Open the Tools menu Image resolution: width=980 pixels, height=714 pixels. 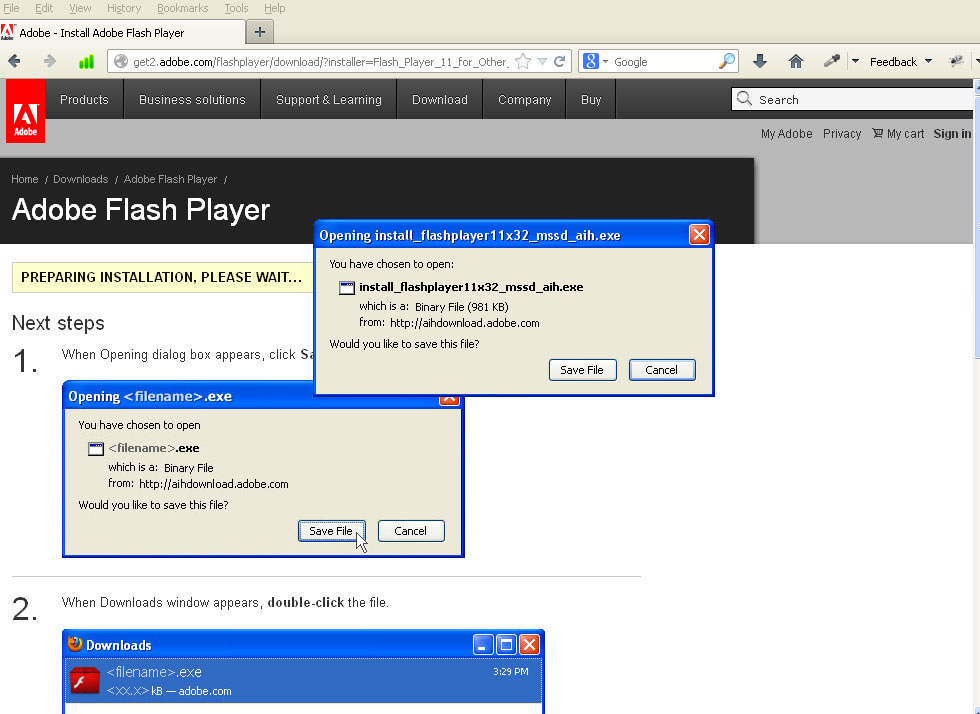[236, 8]
